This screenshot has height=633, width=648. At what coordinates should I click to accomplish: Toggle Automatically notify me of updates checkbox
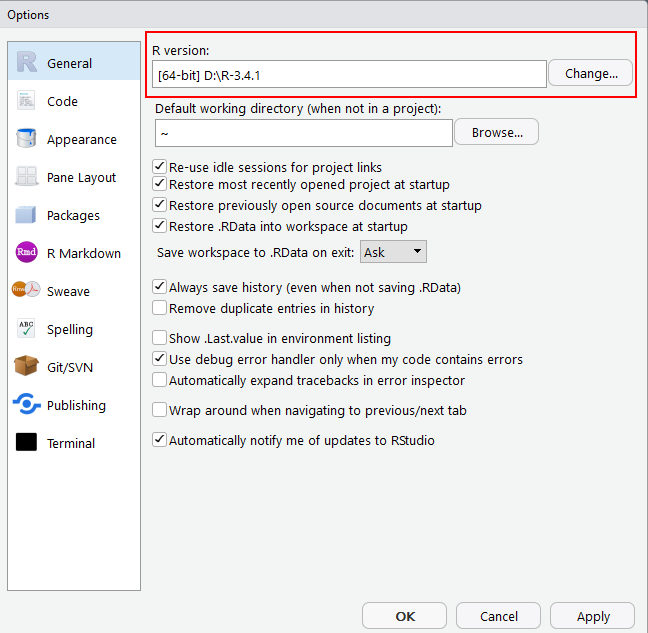[x=159, y=440]
